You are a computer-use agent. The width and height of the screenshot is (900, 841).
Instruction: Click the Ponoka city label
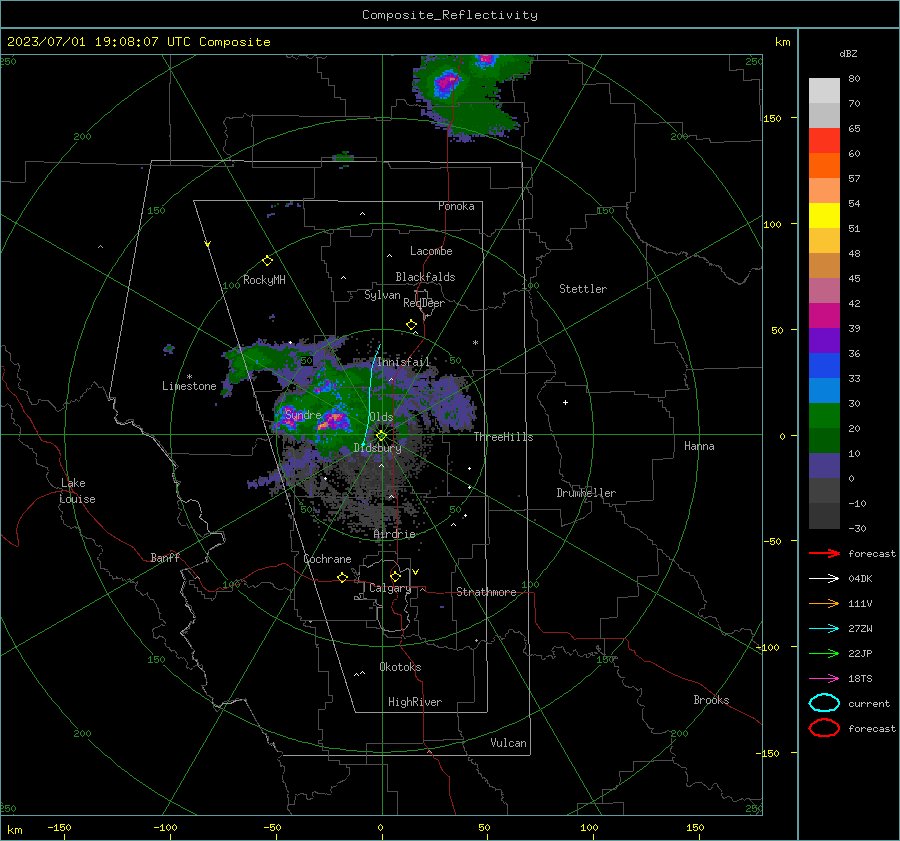click(456, 206)
